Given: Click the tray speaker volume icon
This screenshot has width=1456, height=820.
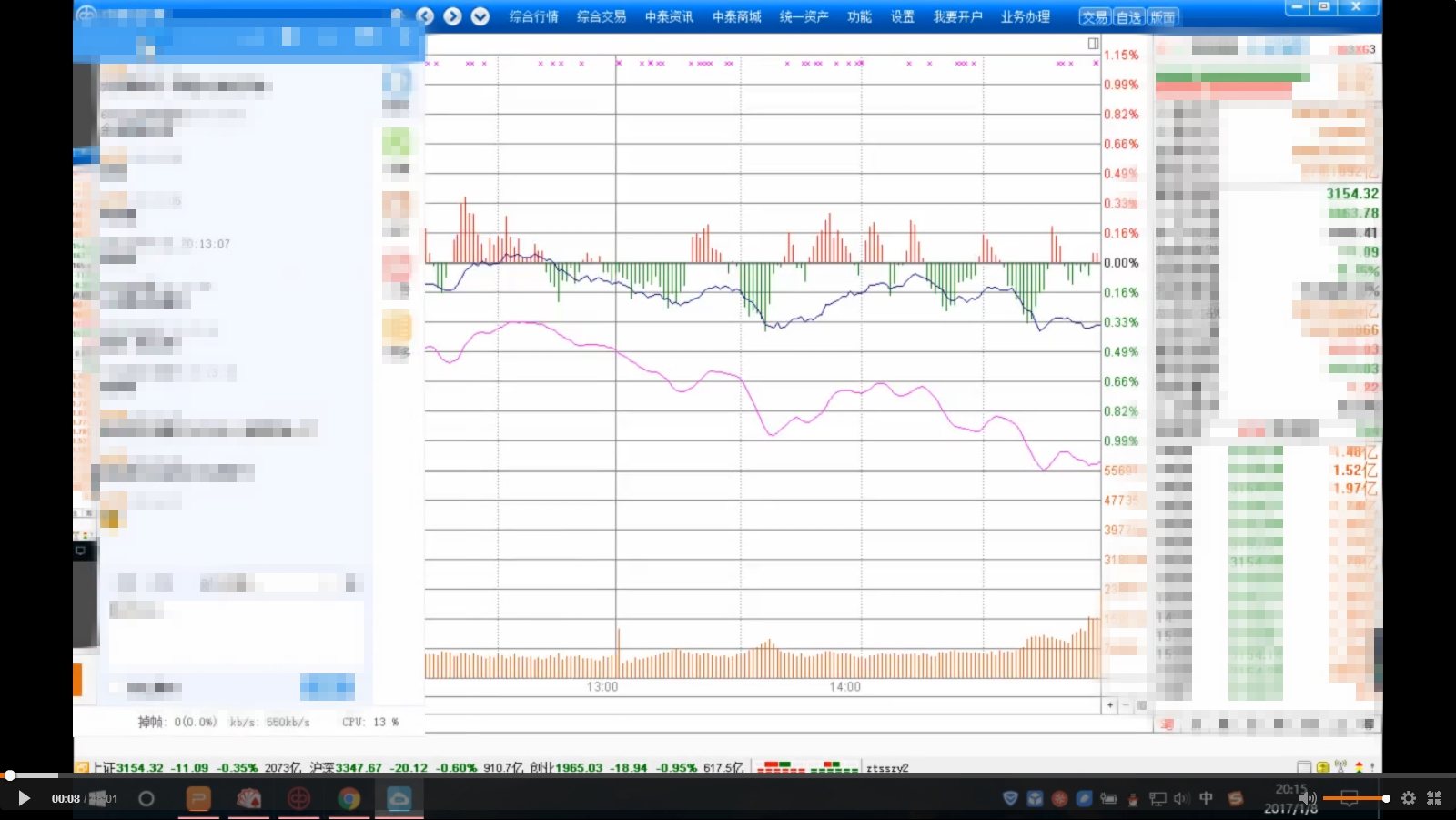Looking at the screenshot, I should [1181, 798].
